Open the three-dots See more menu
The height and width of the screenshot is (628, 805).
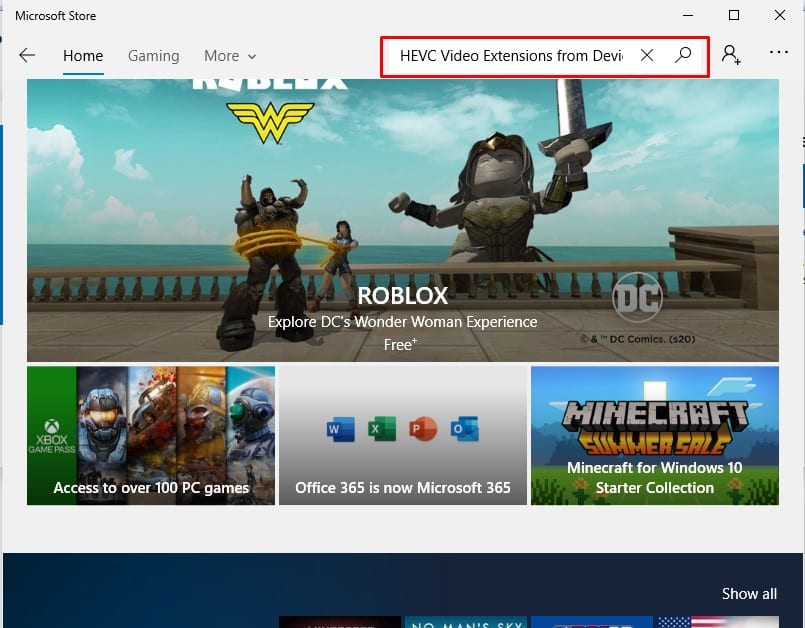click(779, 52)
